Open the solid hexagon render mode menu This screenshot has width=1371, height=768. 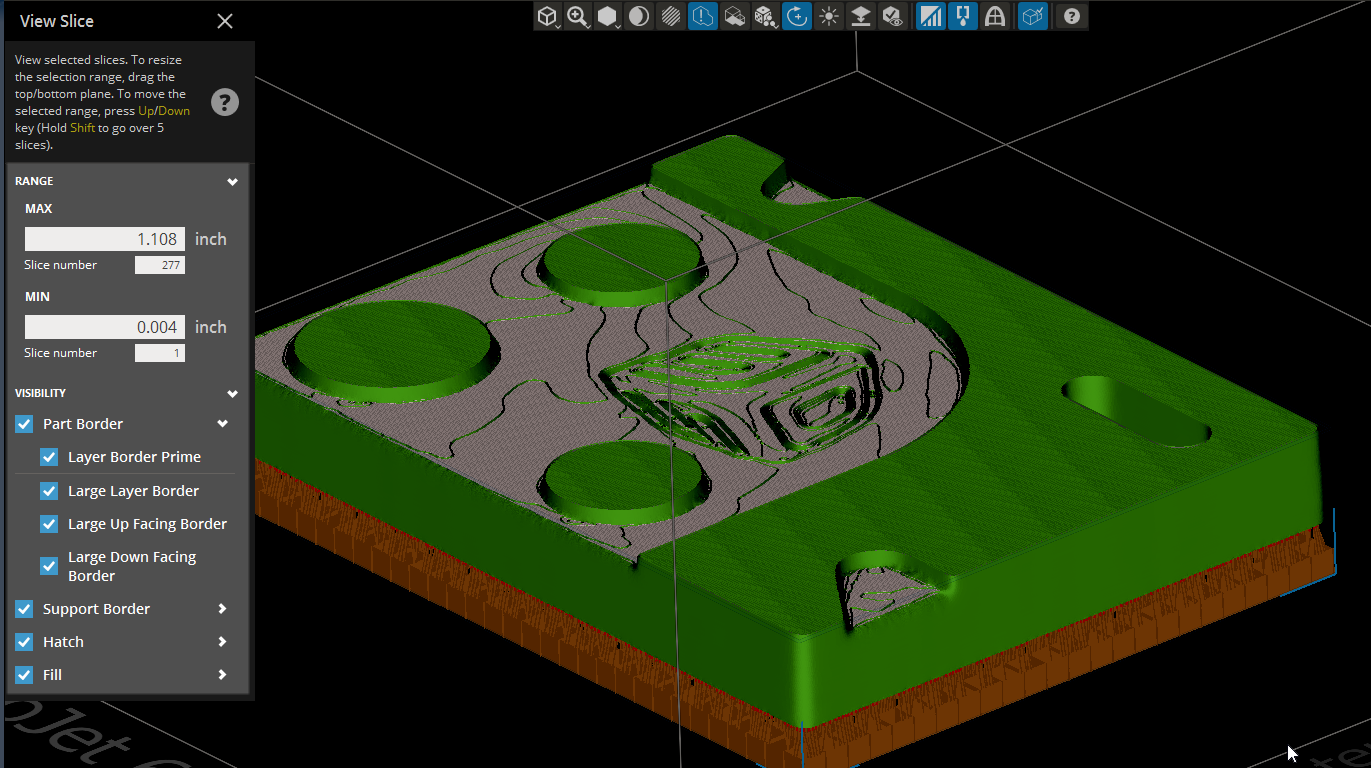click(608, 16)
